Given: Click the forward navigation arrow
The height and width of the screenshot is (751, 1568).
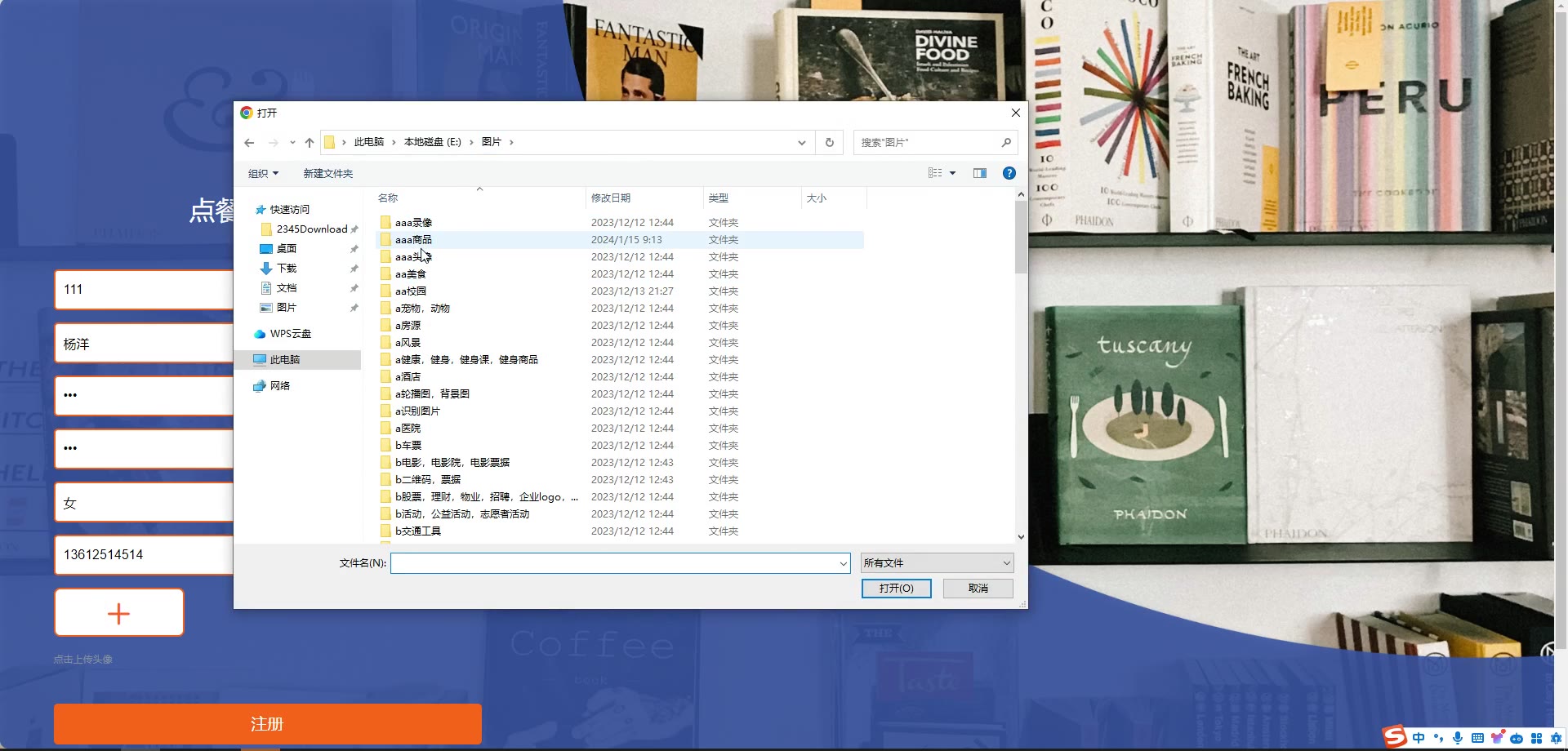Looking at the screenshot, I should click(273, 142).
